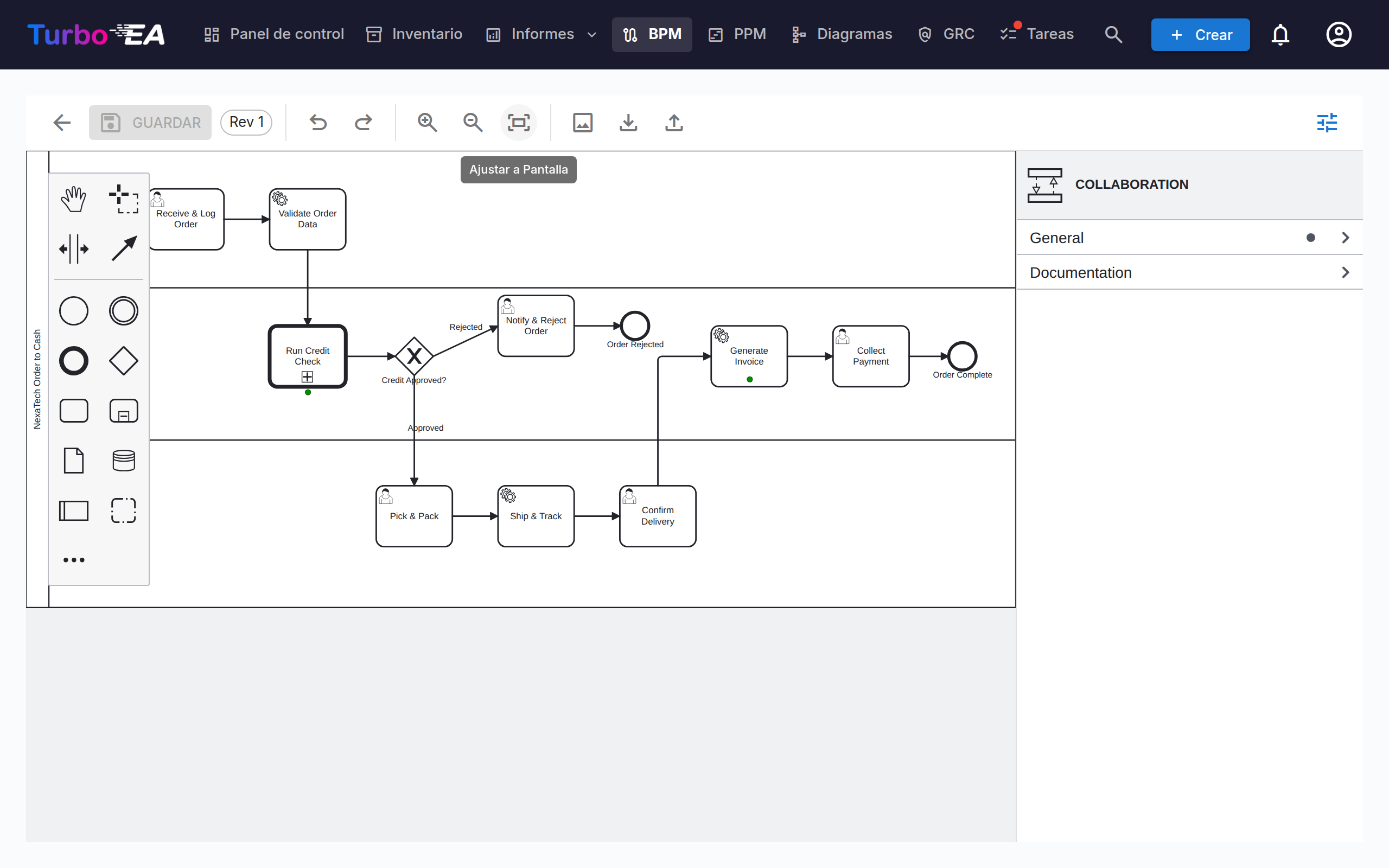Expand the Documentation properties section
The width and height of the screenshot is (1389, 868).
click(x=1189, y=273)
